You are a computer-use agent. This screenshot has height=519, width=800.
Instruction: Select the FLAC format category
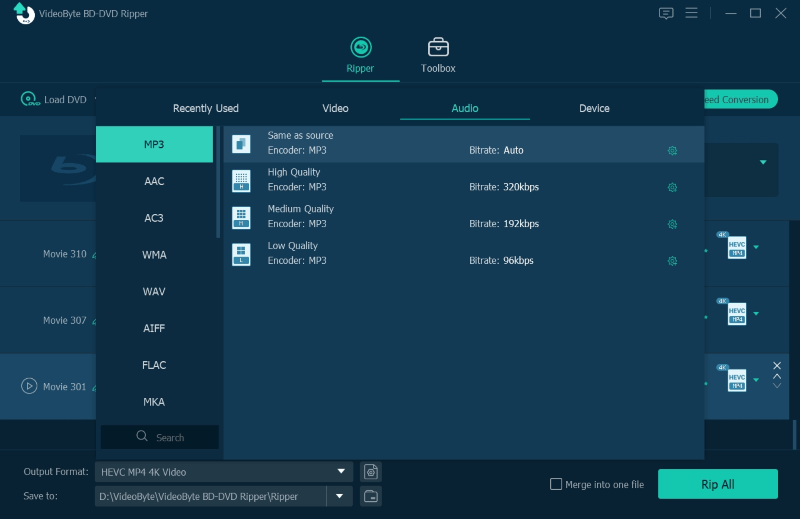[x=155, y=365]
